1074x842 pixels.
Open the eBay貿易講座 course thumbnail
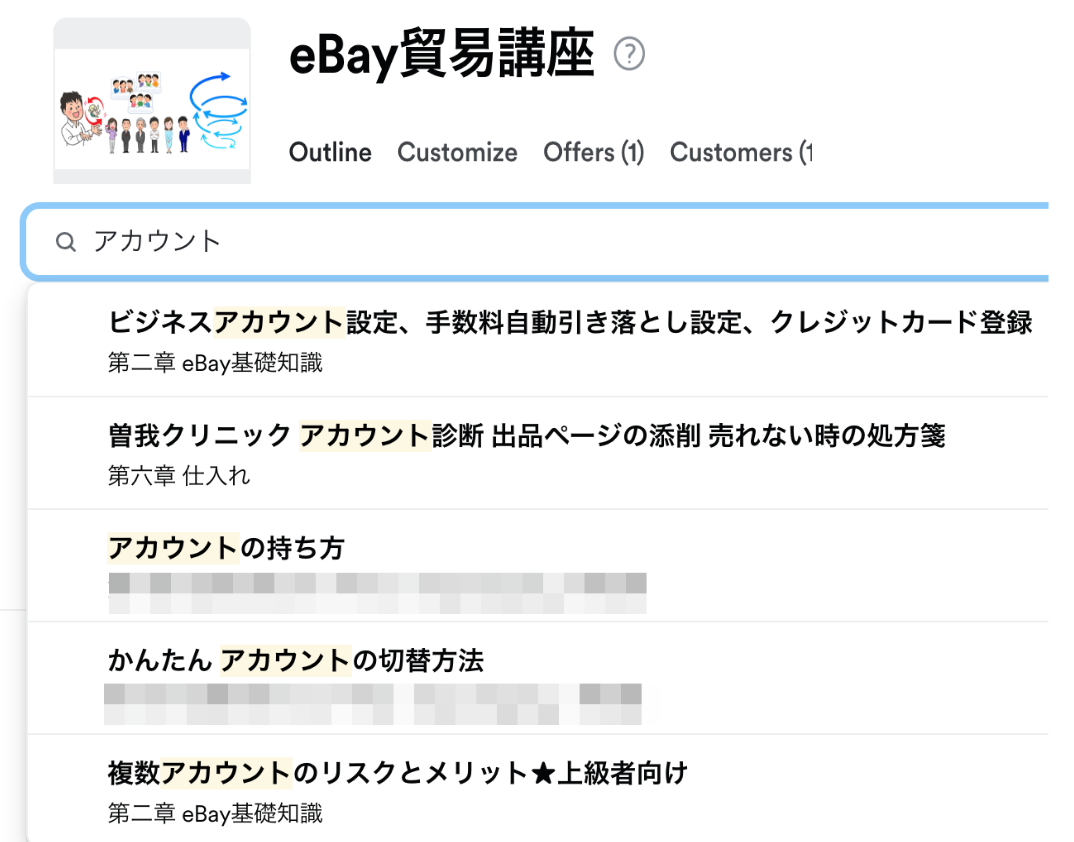point(152,101)
